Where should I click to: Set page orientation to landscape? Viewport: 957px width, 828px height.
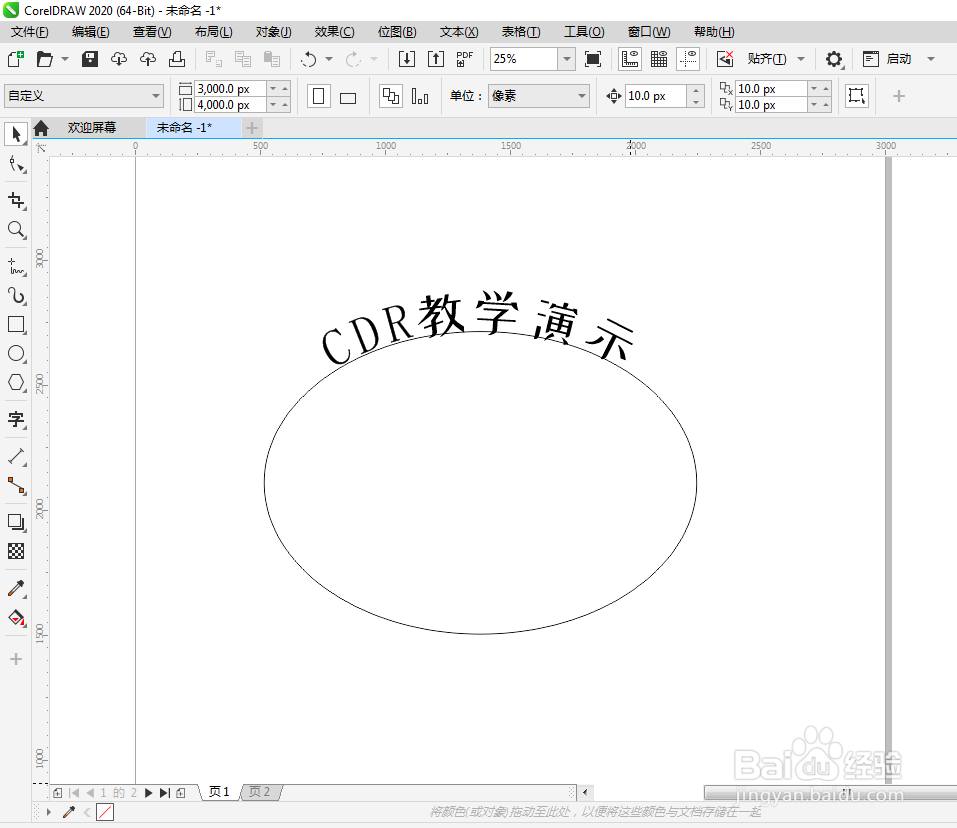[348, 96]
